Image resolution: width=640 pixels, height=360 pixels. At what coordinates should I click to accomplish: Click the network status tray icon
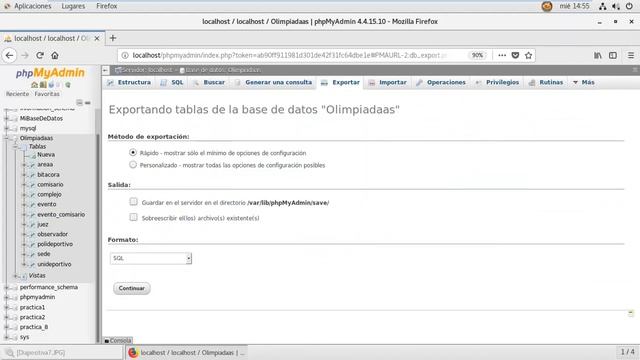602,6
